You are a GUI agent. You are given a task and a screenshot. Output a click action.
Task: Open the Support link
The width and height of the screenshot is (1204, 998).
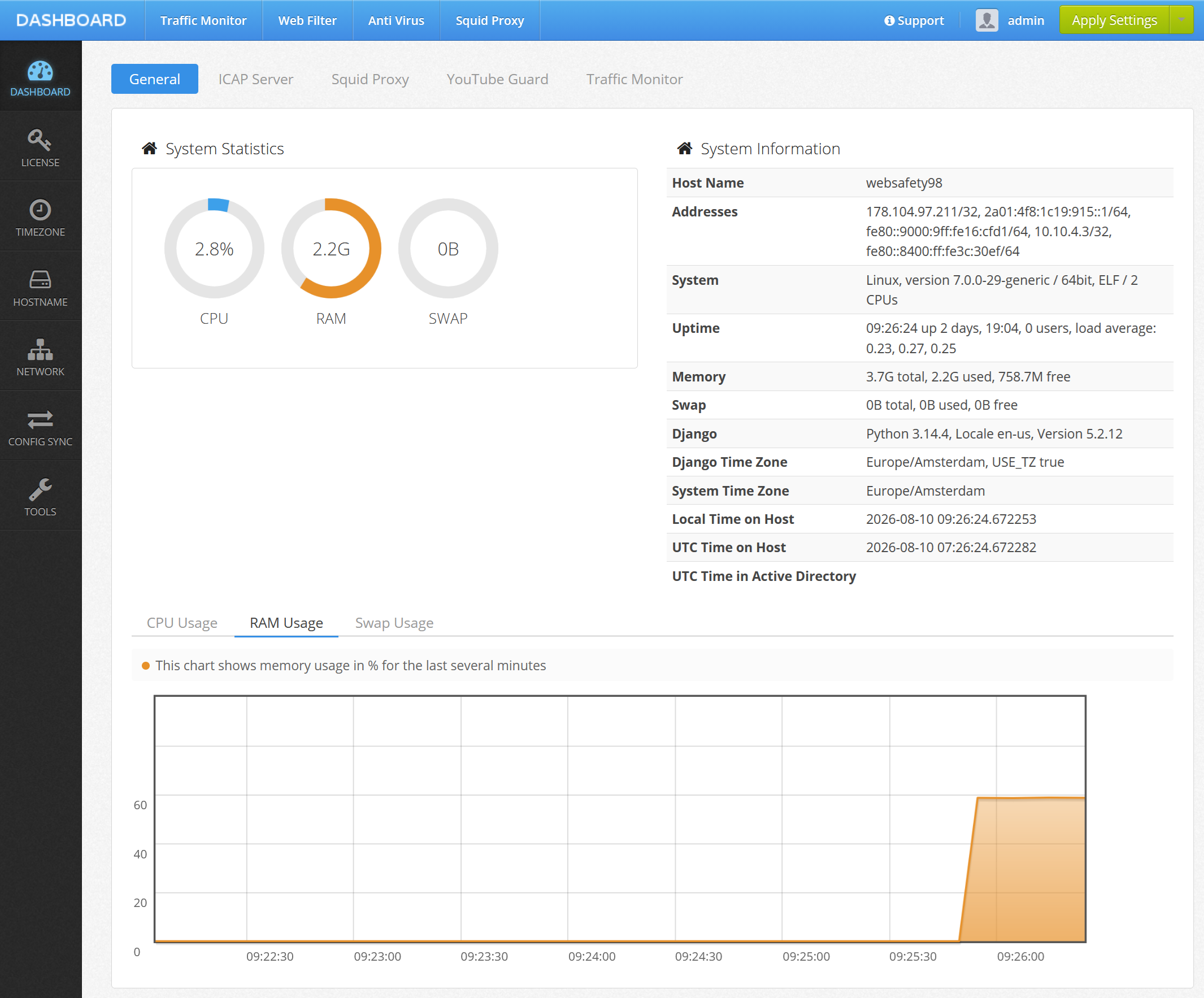click(914, 21)
